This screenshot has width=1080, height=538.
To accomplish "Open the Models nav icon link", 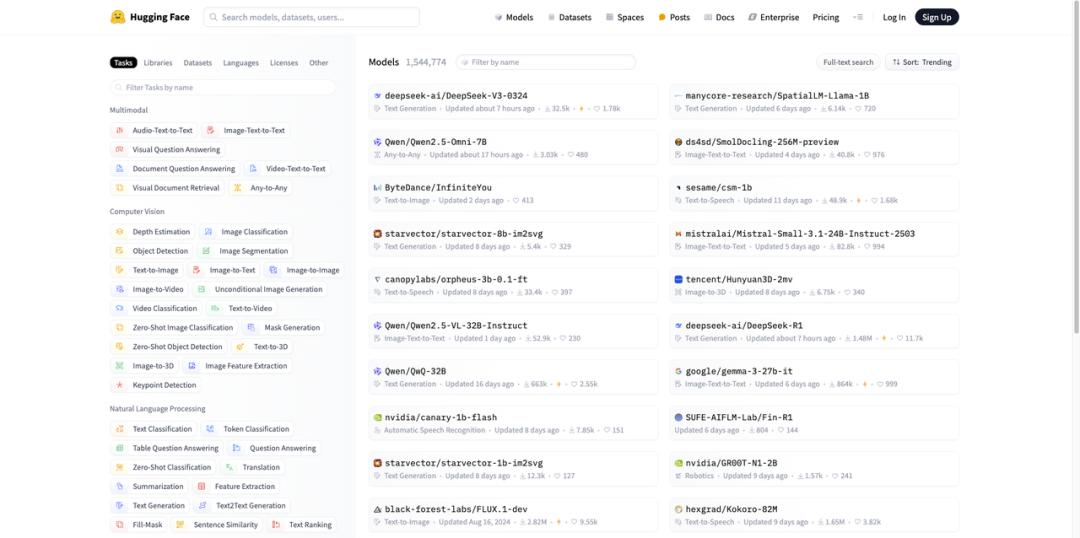I will [499, 17].
